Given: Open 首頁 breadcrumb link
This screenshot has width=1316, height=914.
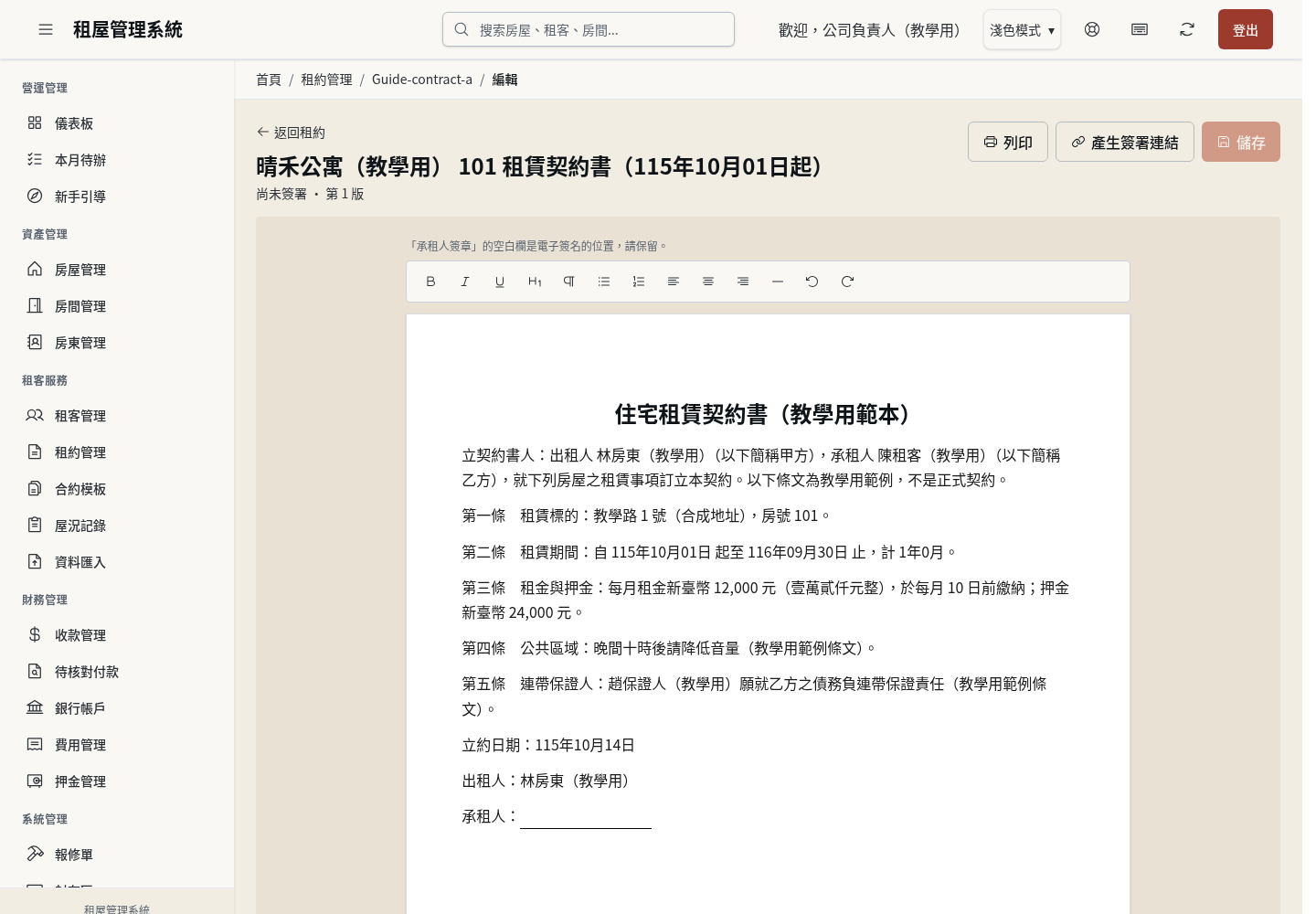Looking at the screenshot, I should [x=269, y=80].
